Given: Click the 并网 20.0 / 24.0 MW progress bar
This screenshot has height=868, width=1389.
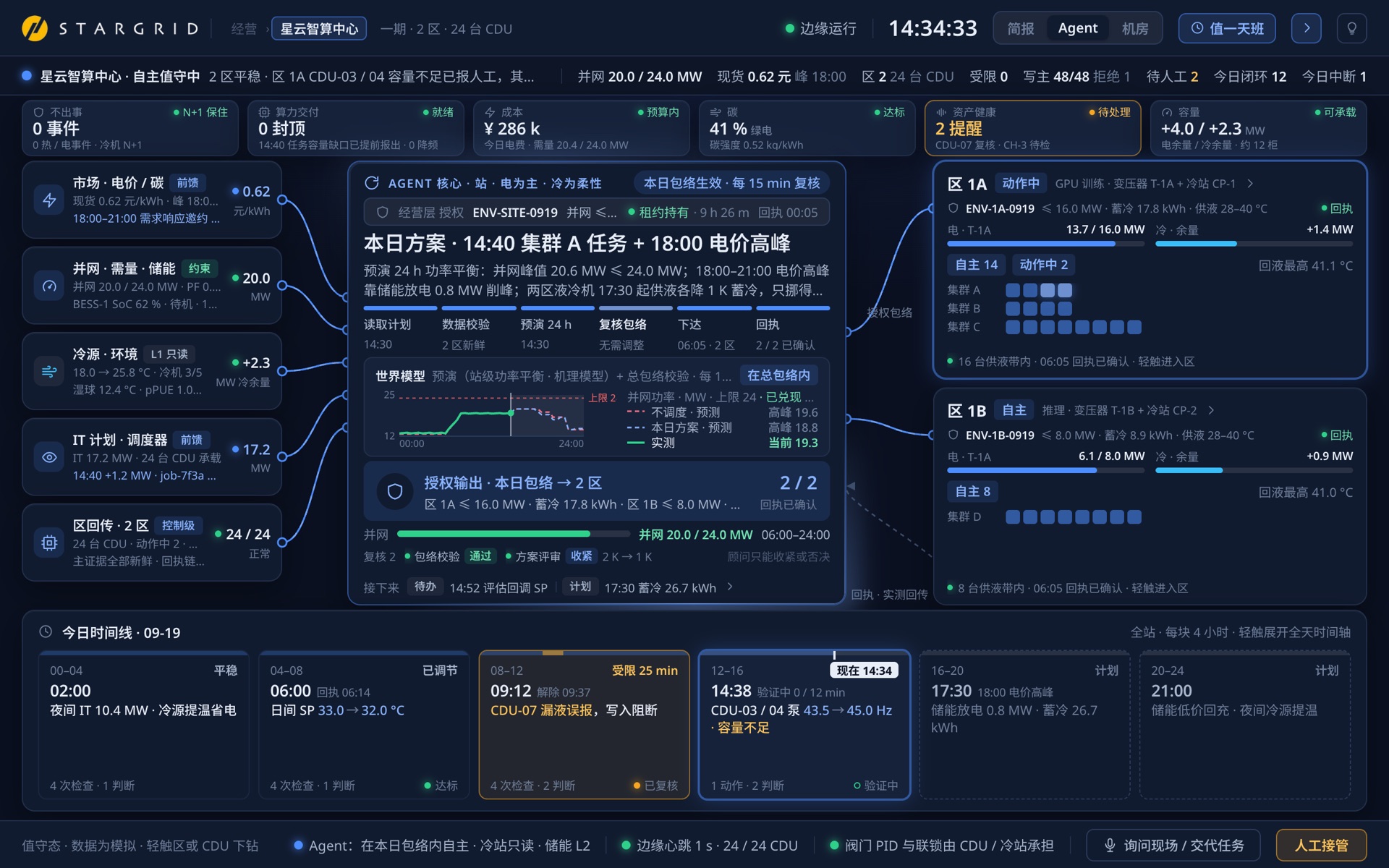Looking at the screenshot, I should [513, 534].
